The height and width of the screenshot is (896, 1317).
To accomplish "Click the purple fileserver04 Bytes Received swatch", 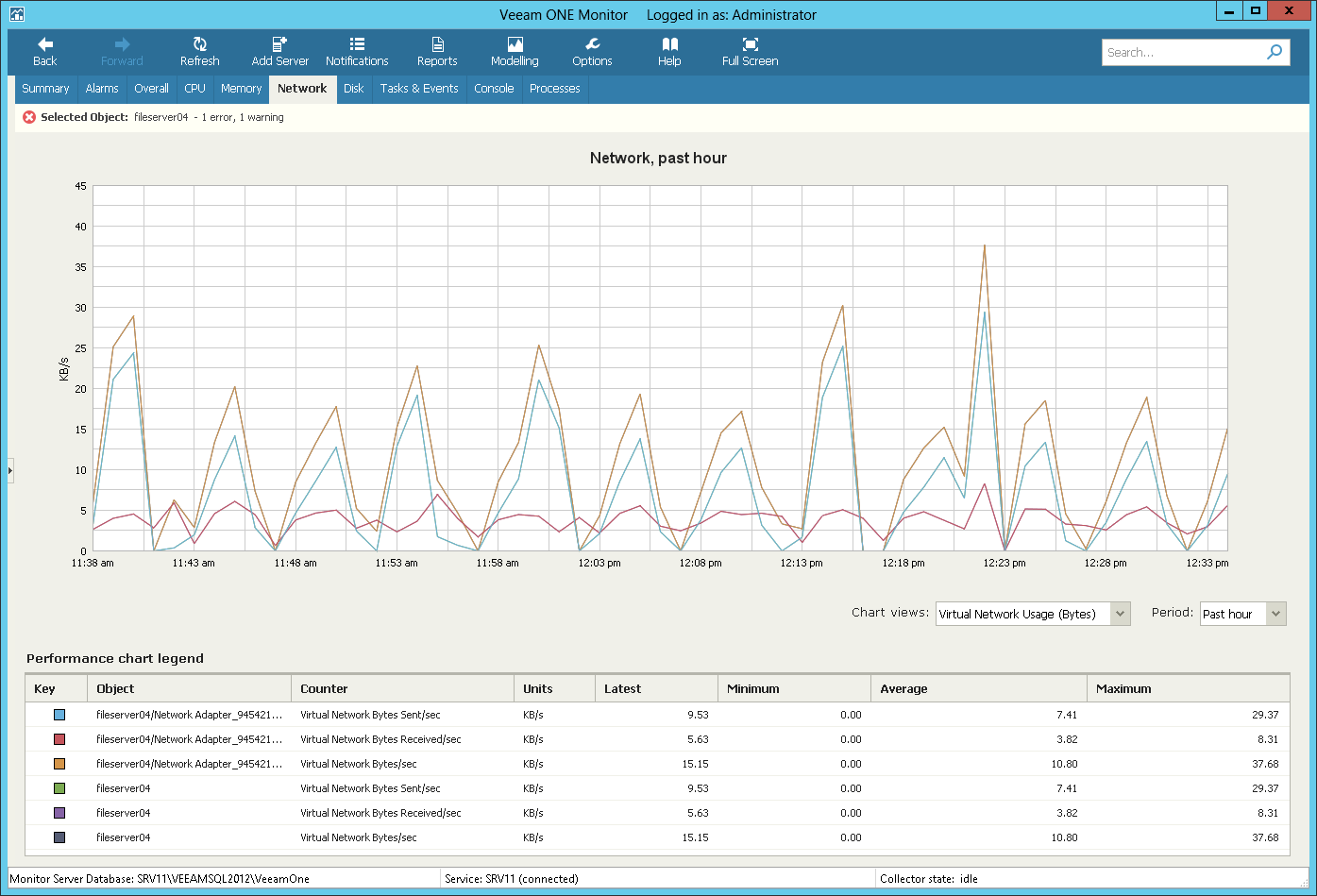I will 59,813.
